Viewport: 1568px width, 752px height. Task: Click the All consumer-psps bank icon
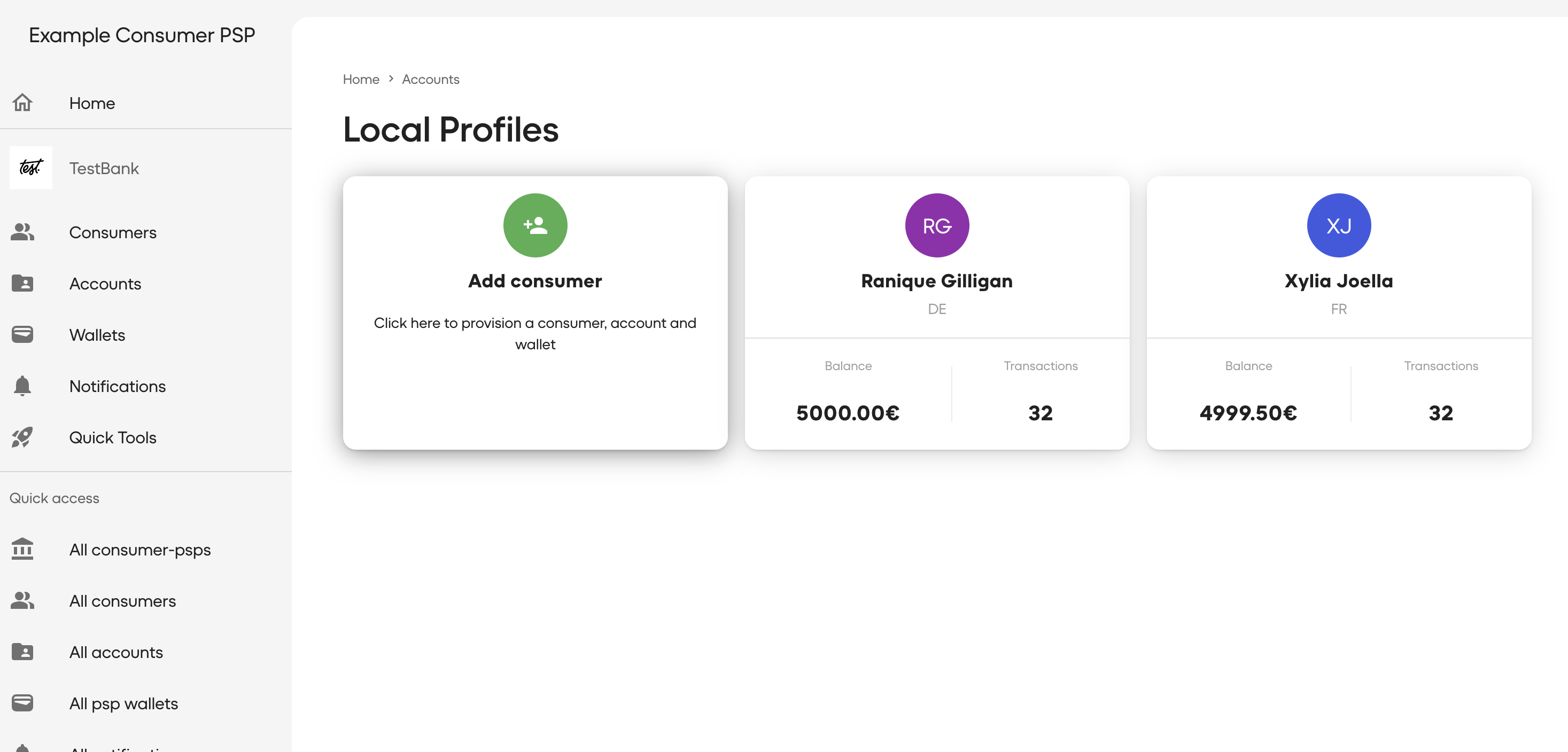pyautogui.click(x=22, y=550)
